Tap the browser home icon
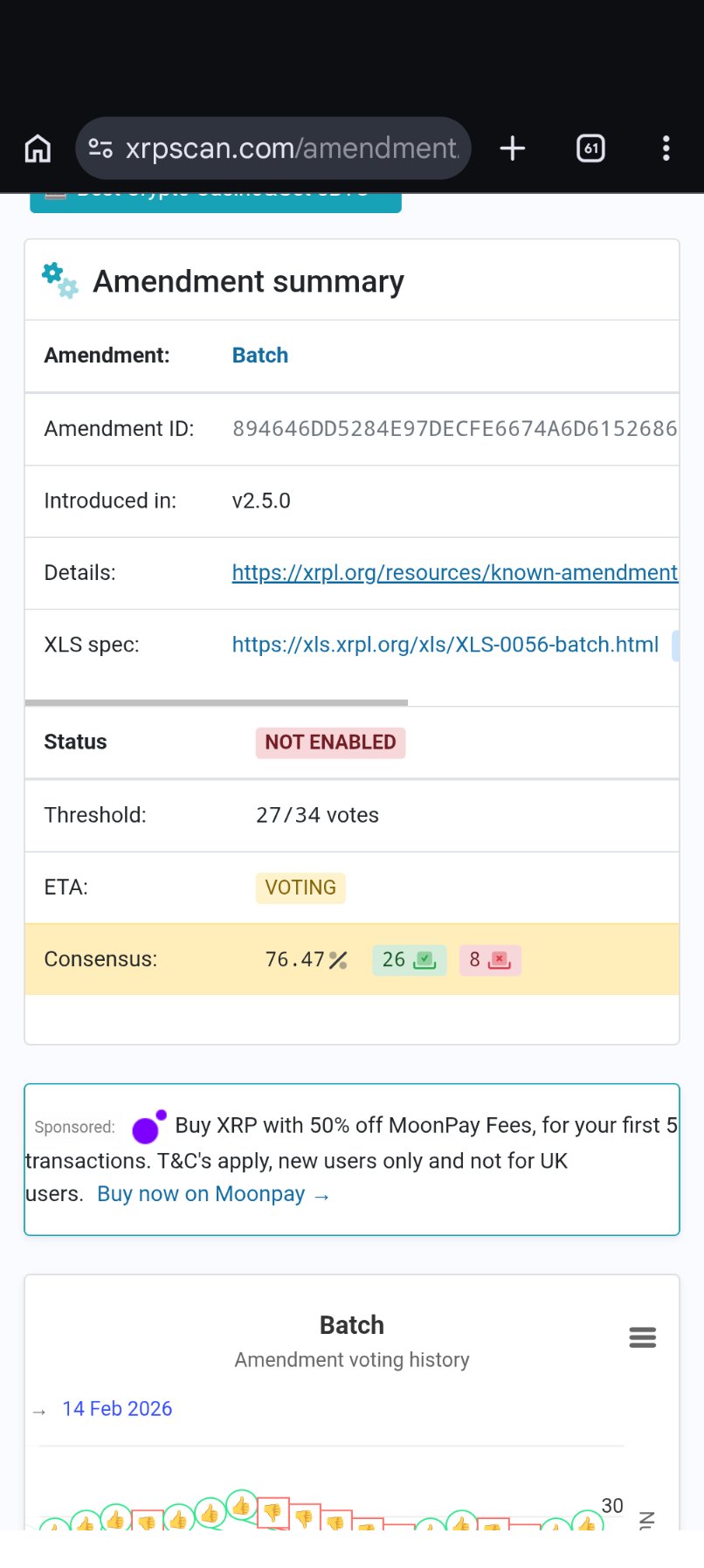Image resolution: width=704 pixels, height=1568 pixels. coord(38,149)
